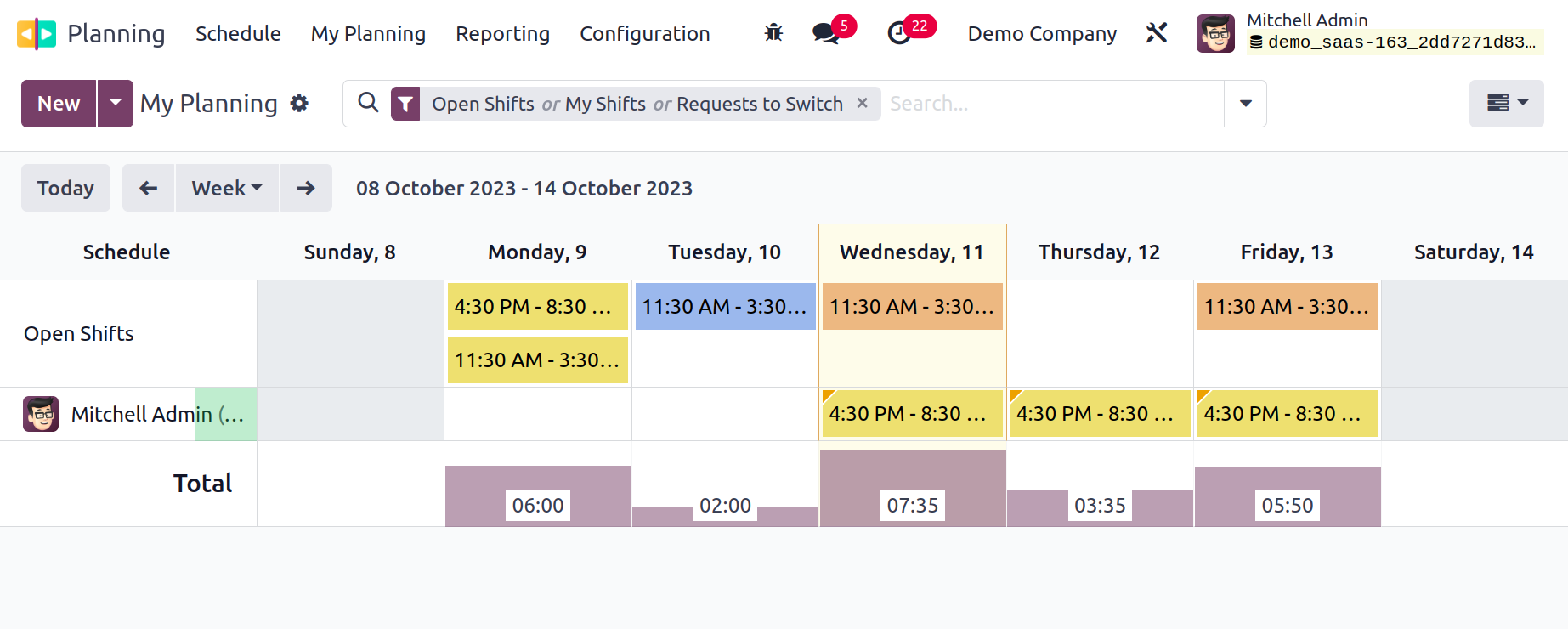This screenshot has width=1568, height=629.
Task: Remove the Open Shifts filter facet
Action: pyautogui.click(x=862, y=103)
